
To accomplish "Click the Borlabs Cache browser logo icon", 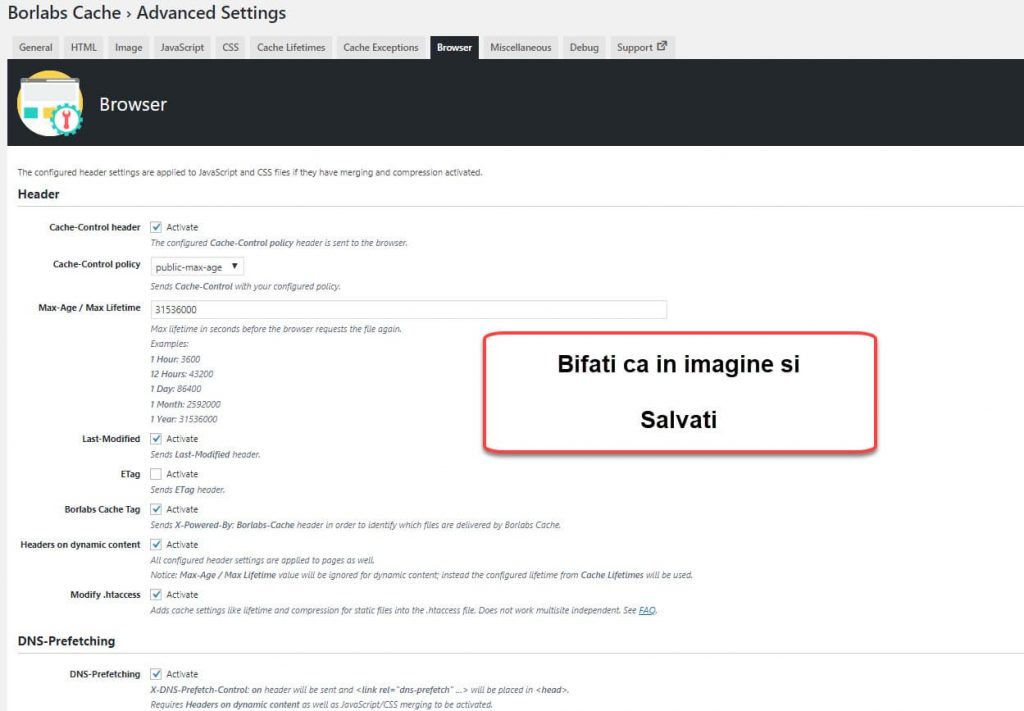I will point(49,104).
